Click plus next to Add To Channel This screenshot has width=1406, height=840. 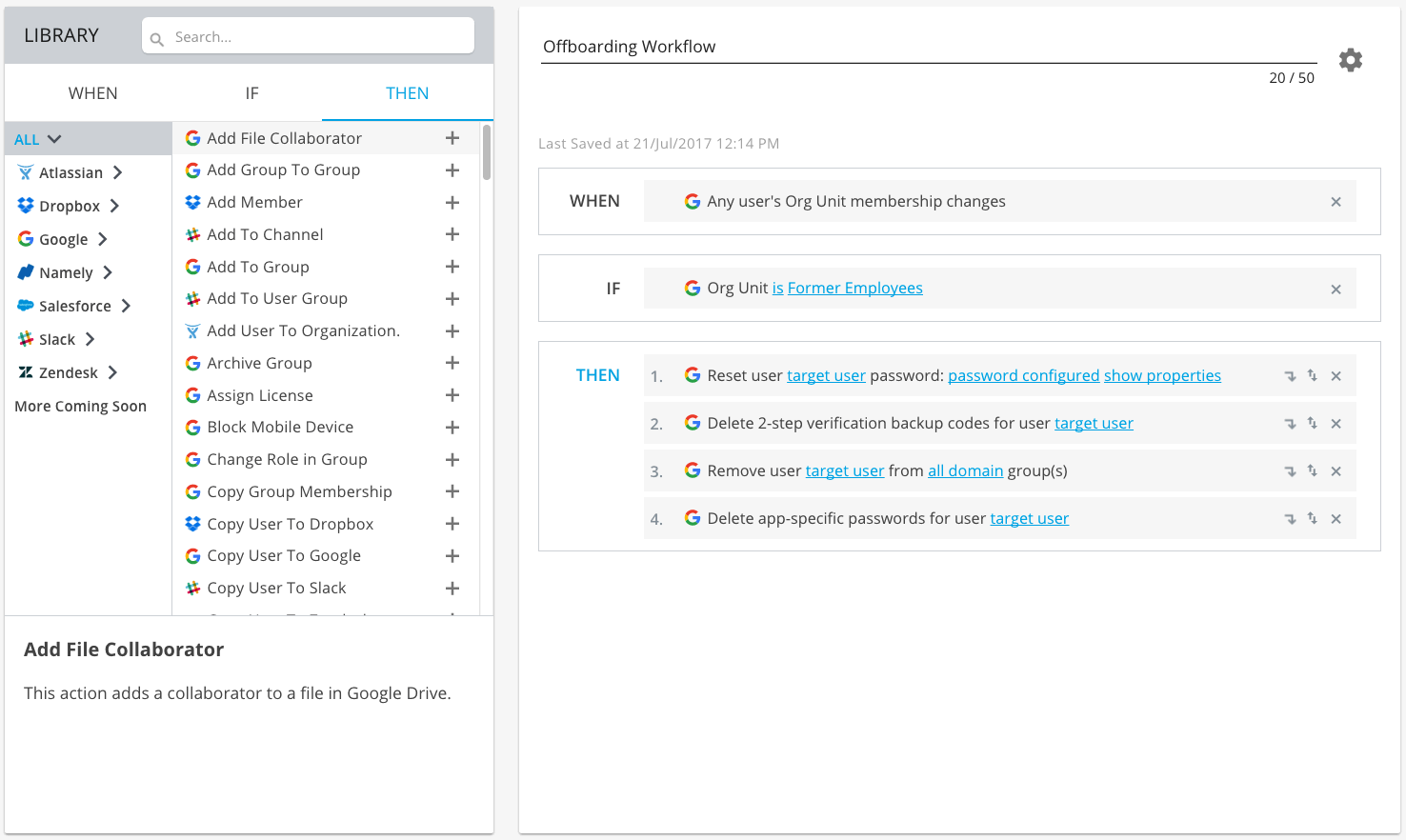452,234
